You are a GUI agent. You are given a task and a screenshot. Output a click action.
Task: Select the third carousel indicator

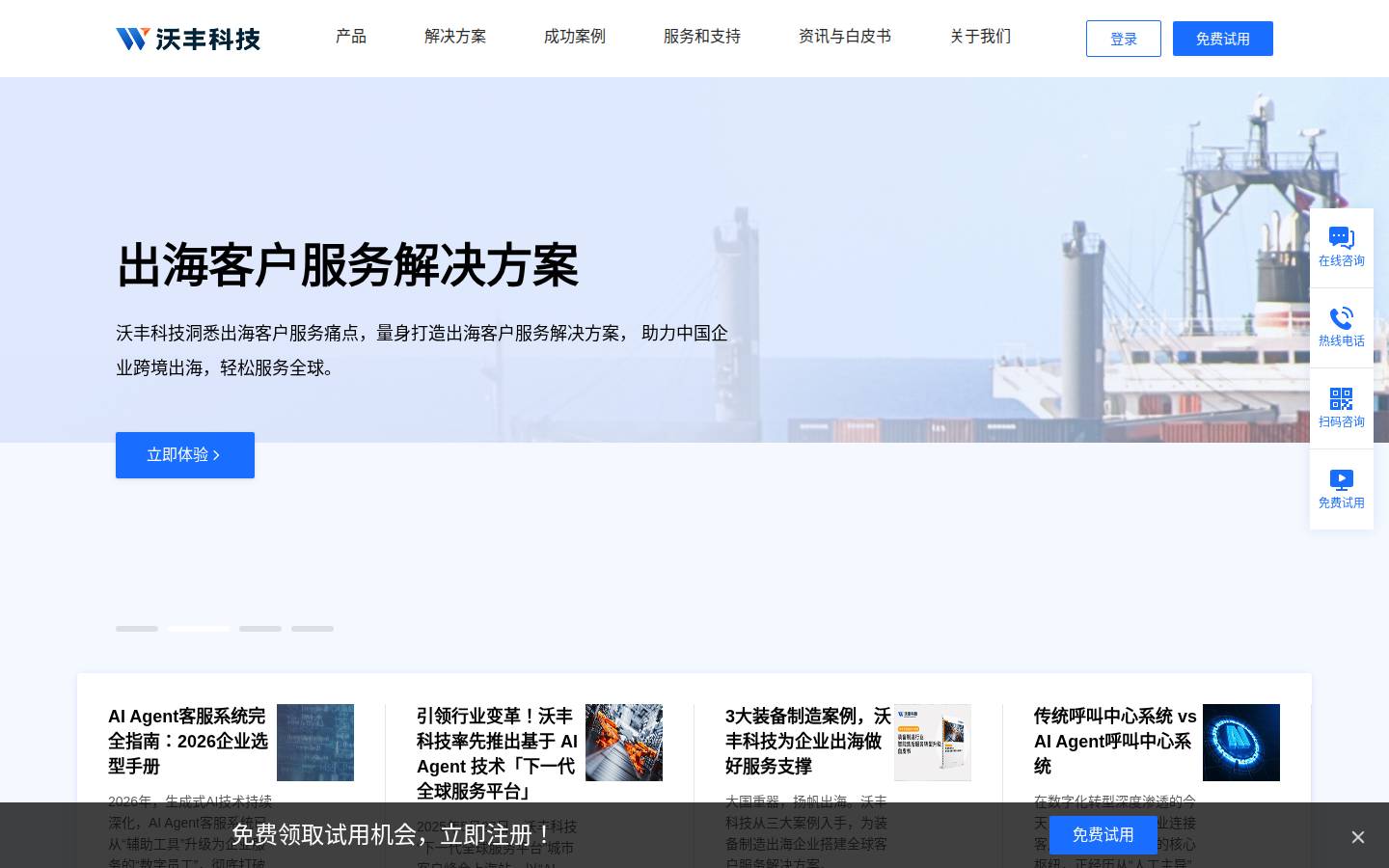[x=260, y=629]
